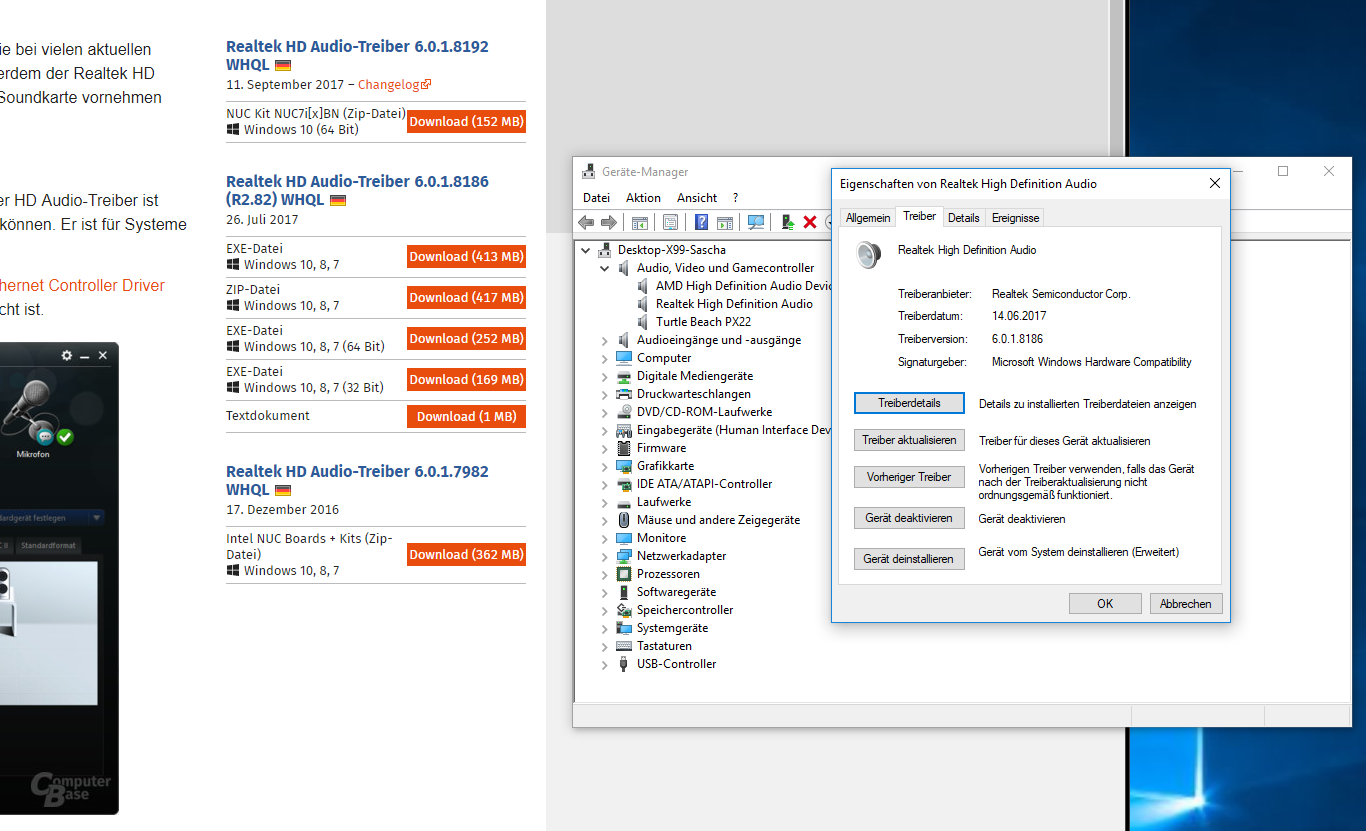
Task: Expand the Digitale Mediengeräte node
Action: coord(605,377)
